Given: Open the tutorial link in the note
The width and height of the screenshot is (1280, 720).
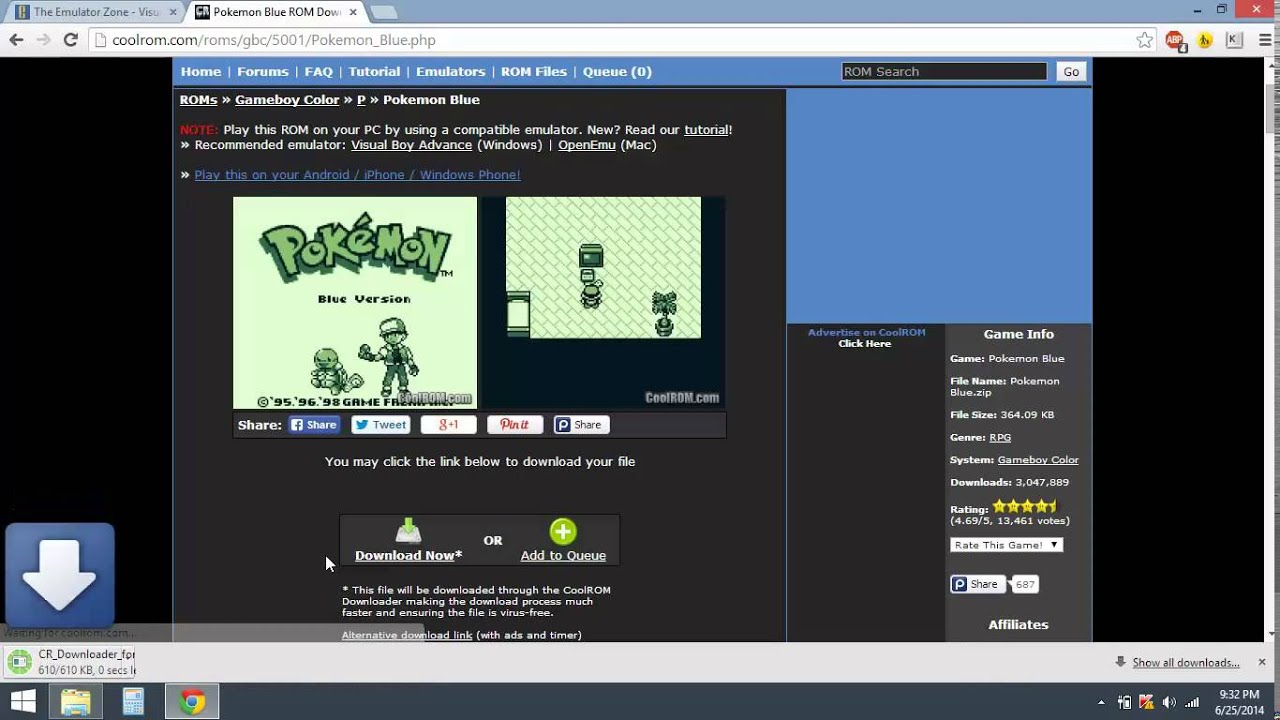Looking at the screenshot, I should point(706,130).
